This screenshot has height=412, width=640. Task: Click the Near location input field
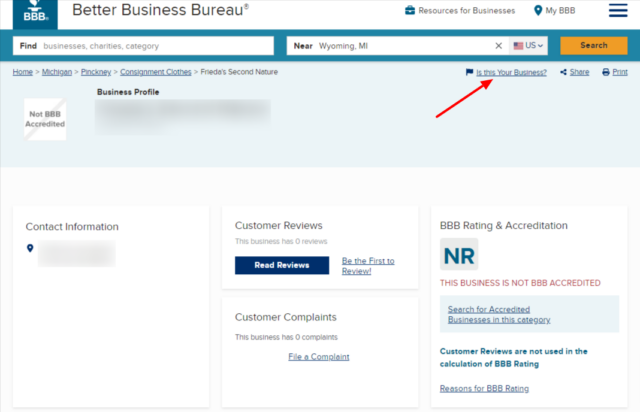tap(400, 46)
